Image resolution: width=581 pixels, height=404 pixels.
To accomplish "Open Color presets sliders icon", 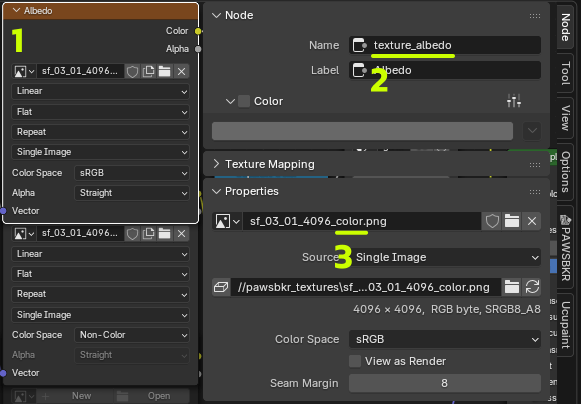I will (514, 101).
